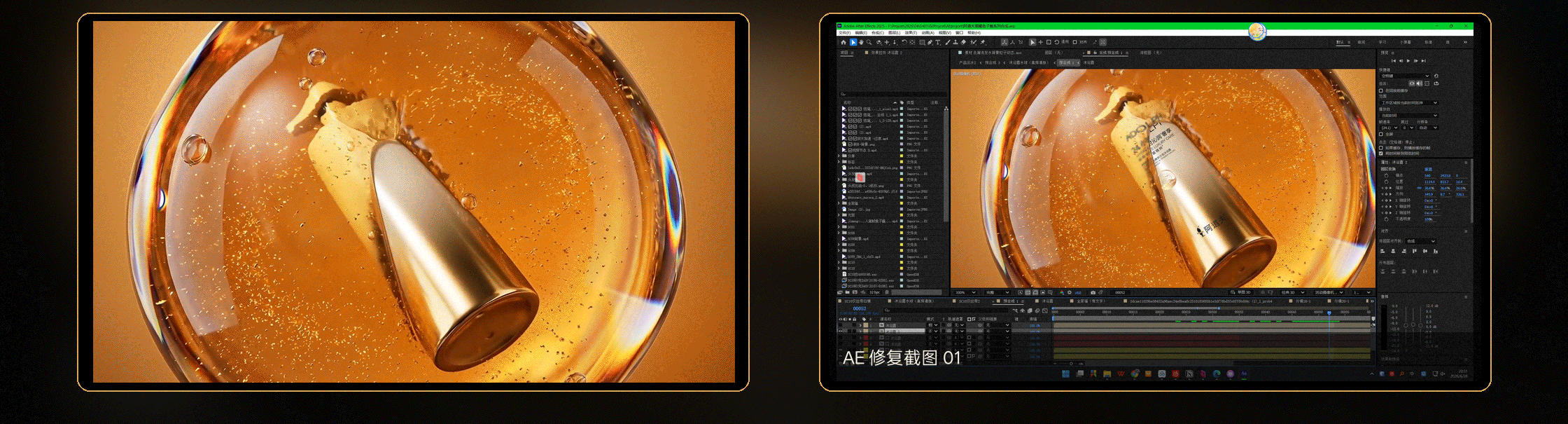
Task: Open the 活动摄像机 view dropdown
Action: pos(1330,292)
